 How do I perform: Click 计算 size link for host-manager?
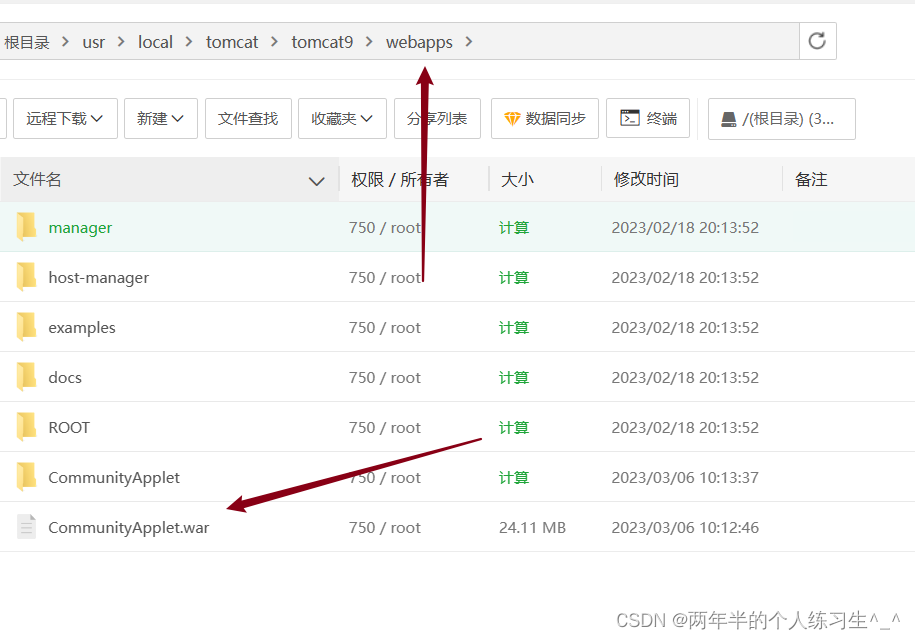pyautogui.click(x=514, y=278)
